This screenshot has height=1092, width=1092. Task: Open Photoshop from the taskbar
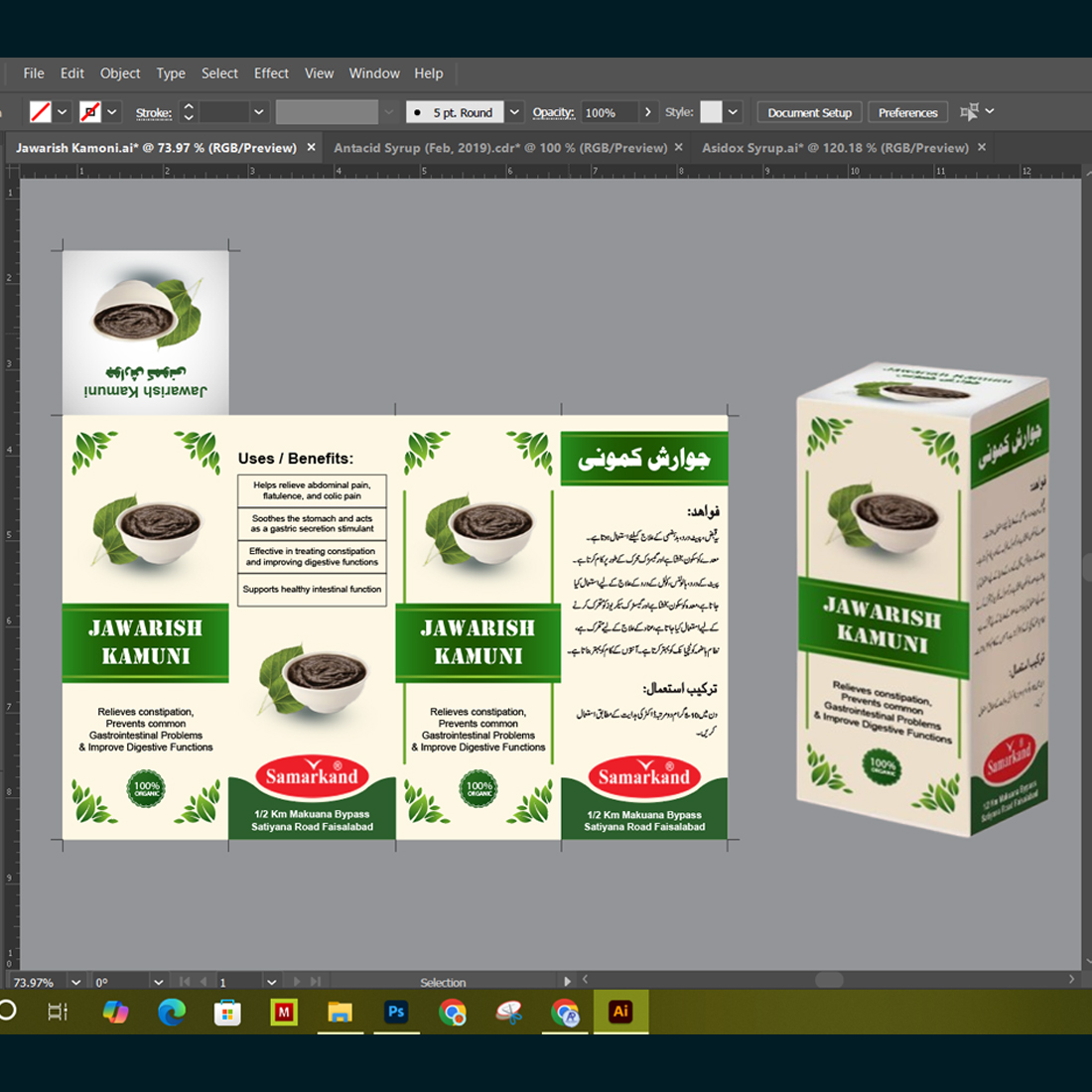(396, 1012)
